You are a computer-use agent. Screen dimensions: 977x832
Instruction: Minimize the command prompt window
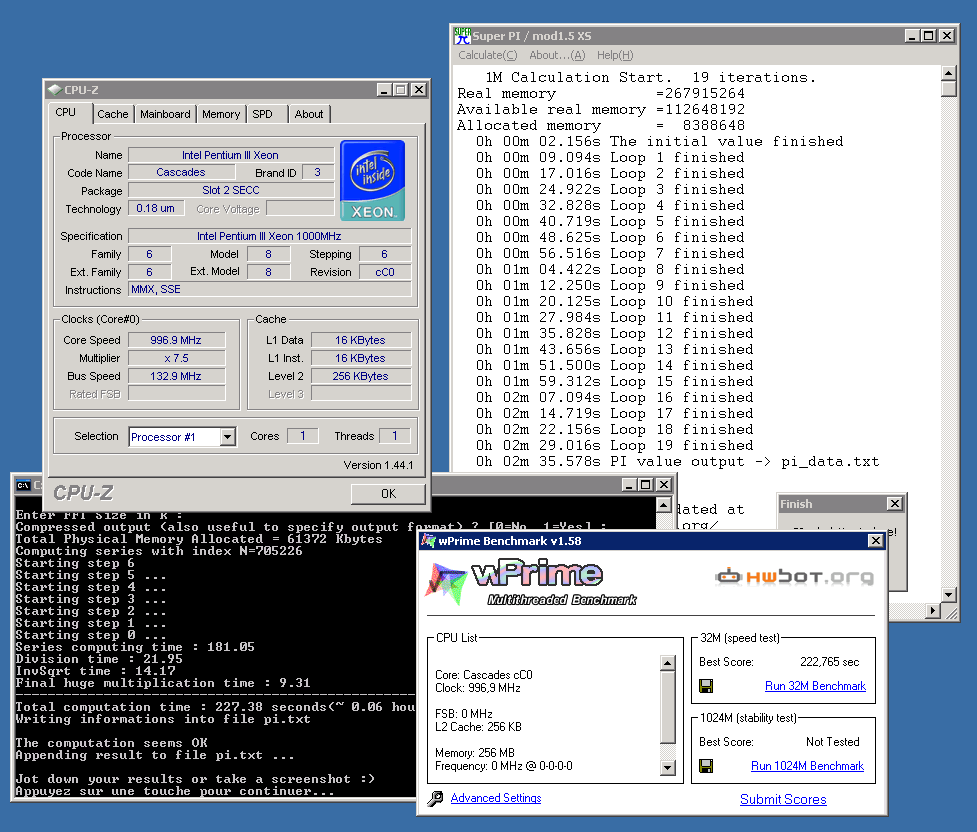tap(629, 484)
